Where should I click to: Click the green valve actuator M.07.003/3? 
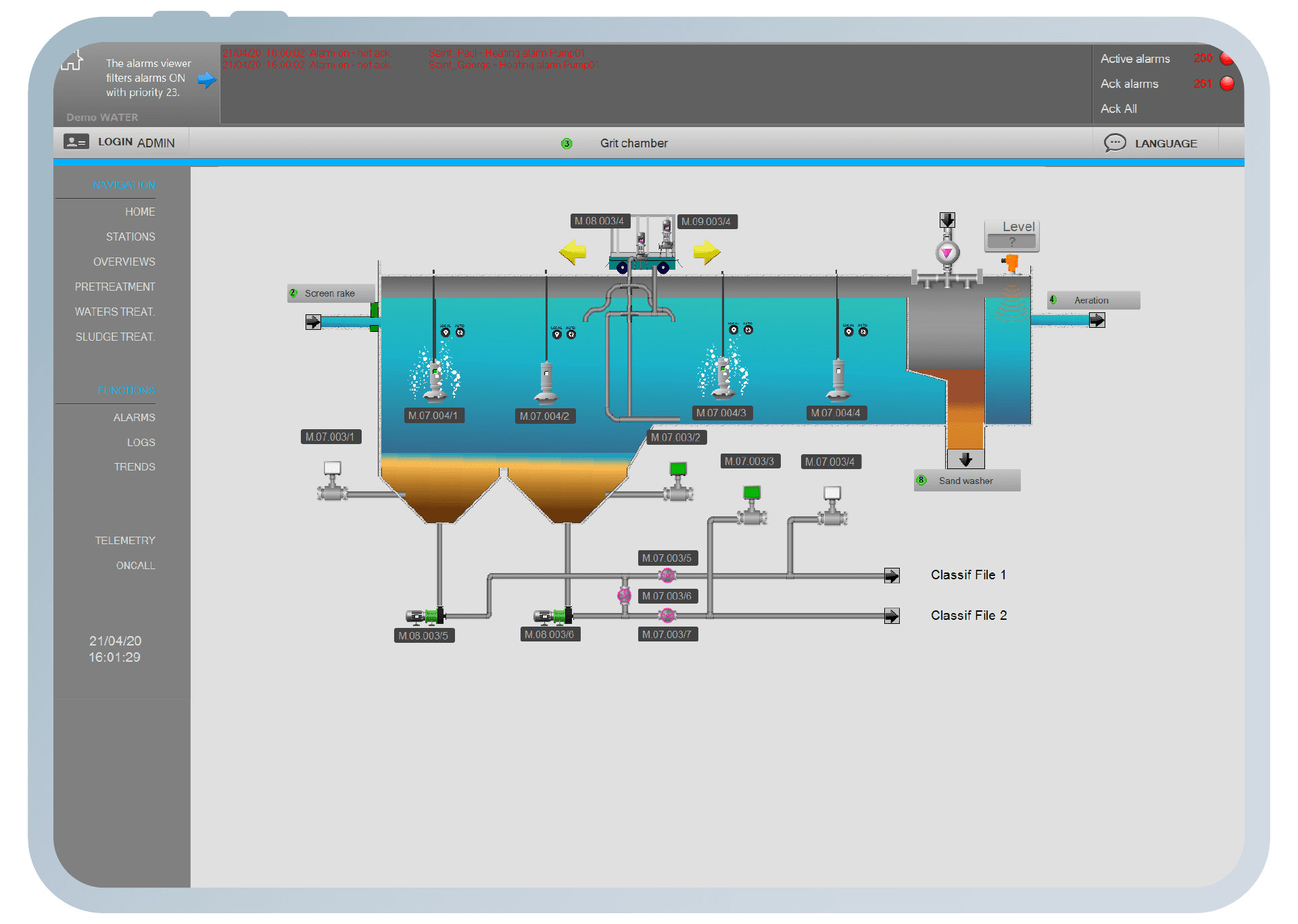click(x=752, y=493)
